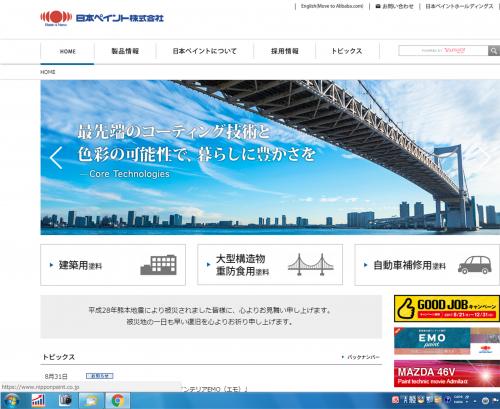500x409 pixels.
Task: Select the HOME navigation tab
Action: click(x=68, y=51)
